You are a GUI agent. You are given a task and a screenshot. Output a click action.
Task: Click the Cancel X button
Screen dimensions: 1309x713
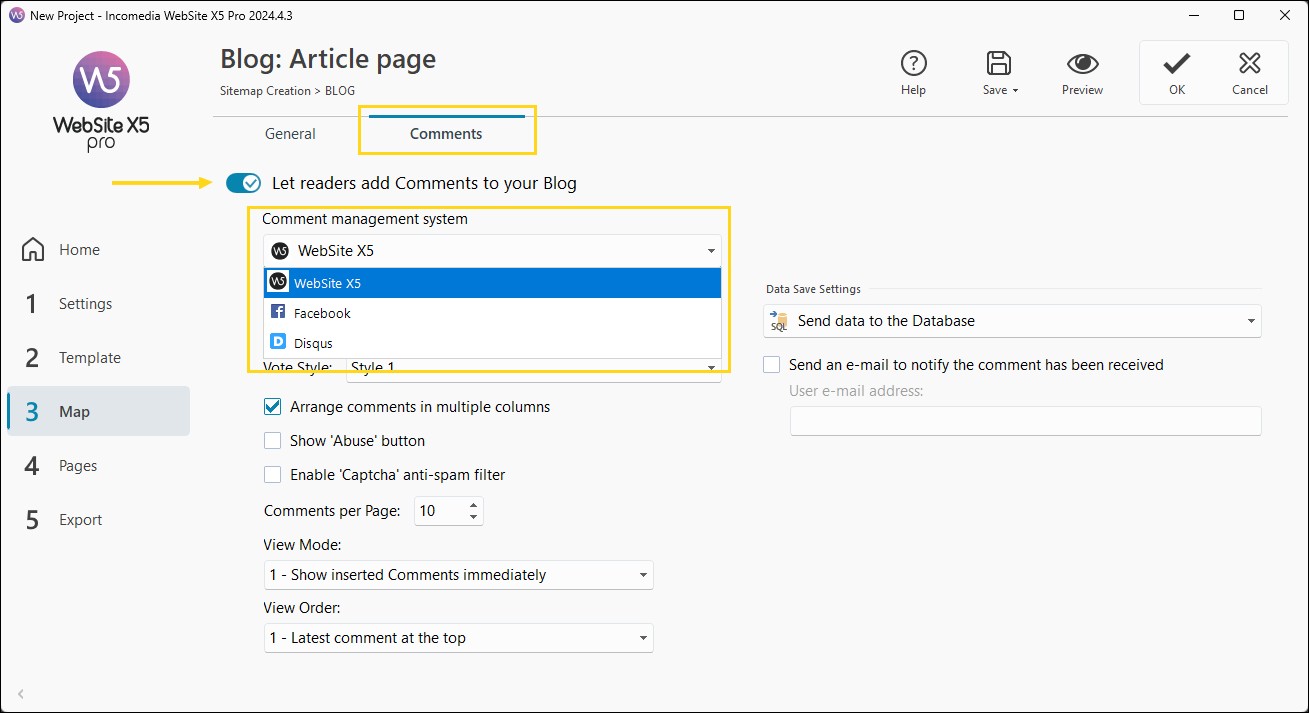click(1249, 72)
